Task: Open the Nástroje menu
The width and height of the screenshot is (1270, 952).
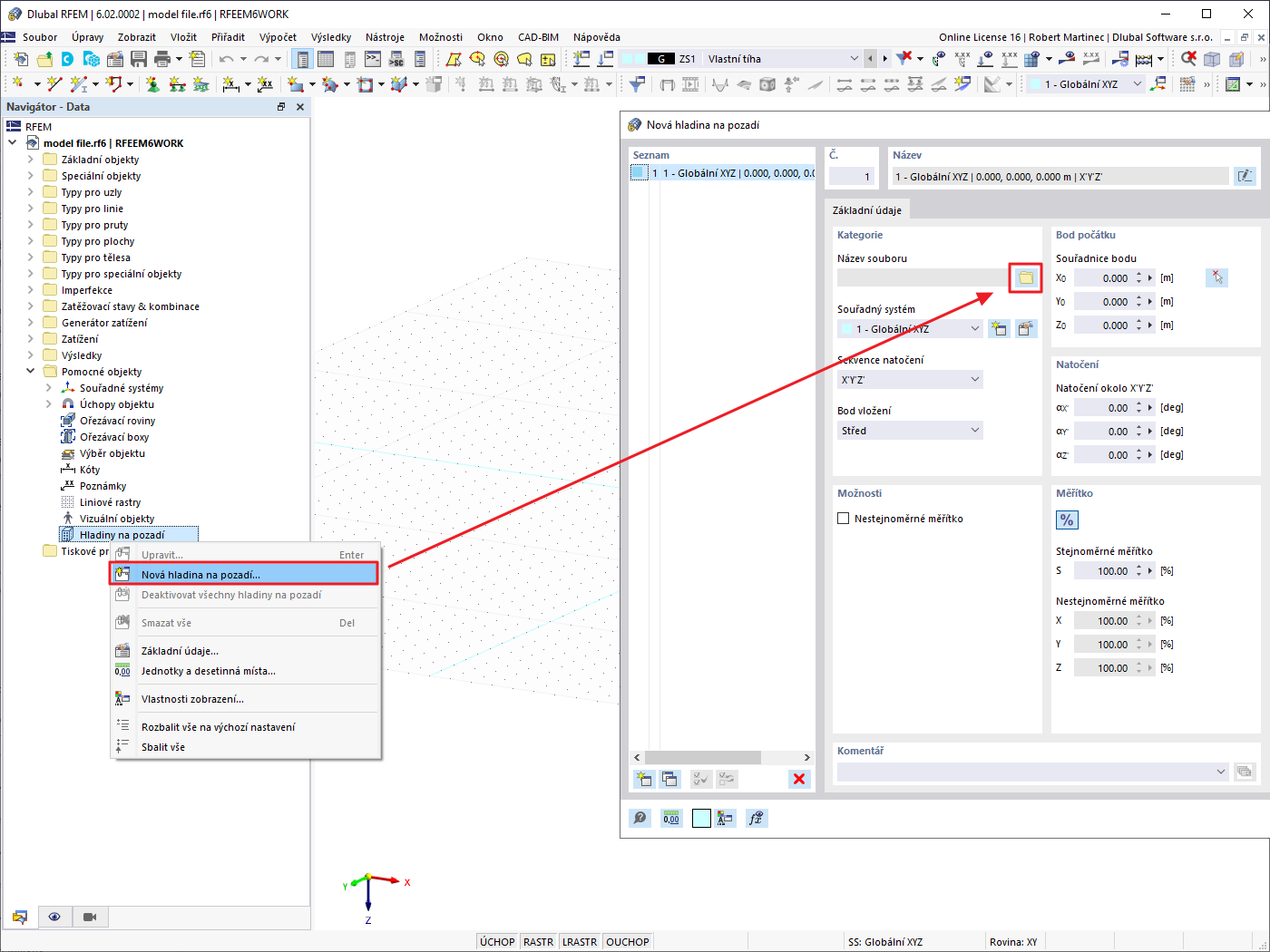Action: click(x=385, y=37)
